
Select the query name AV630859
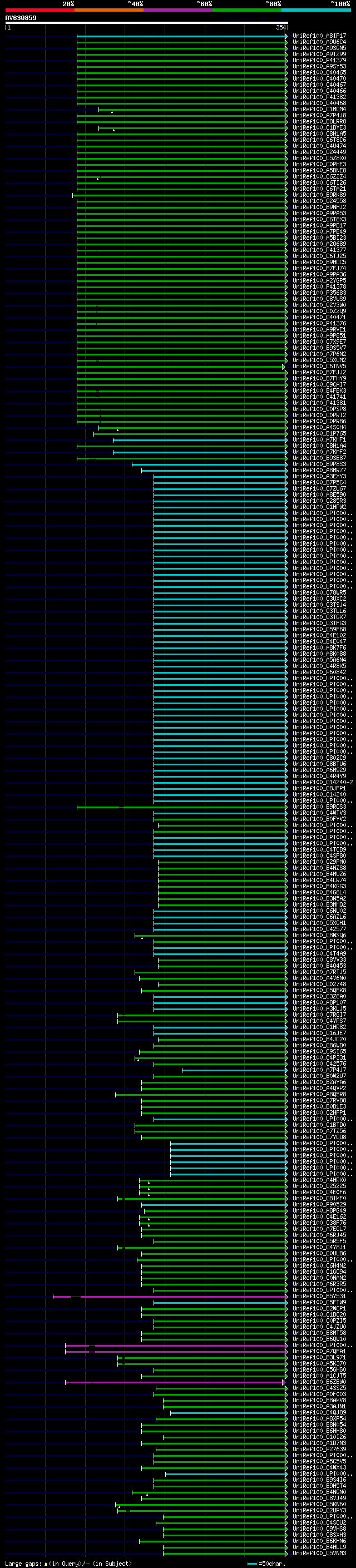pos(21,18)
